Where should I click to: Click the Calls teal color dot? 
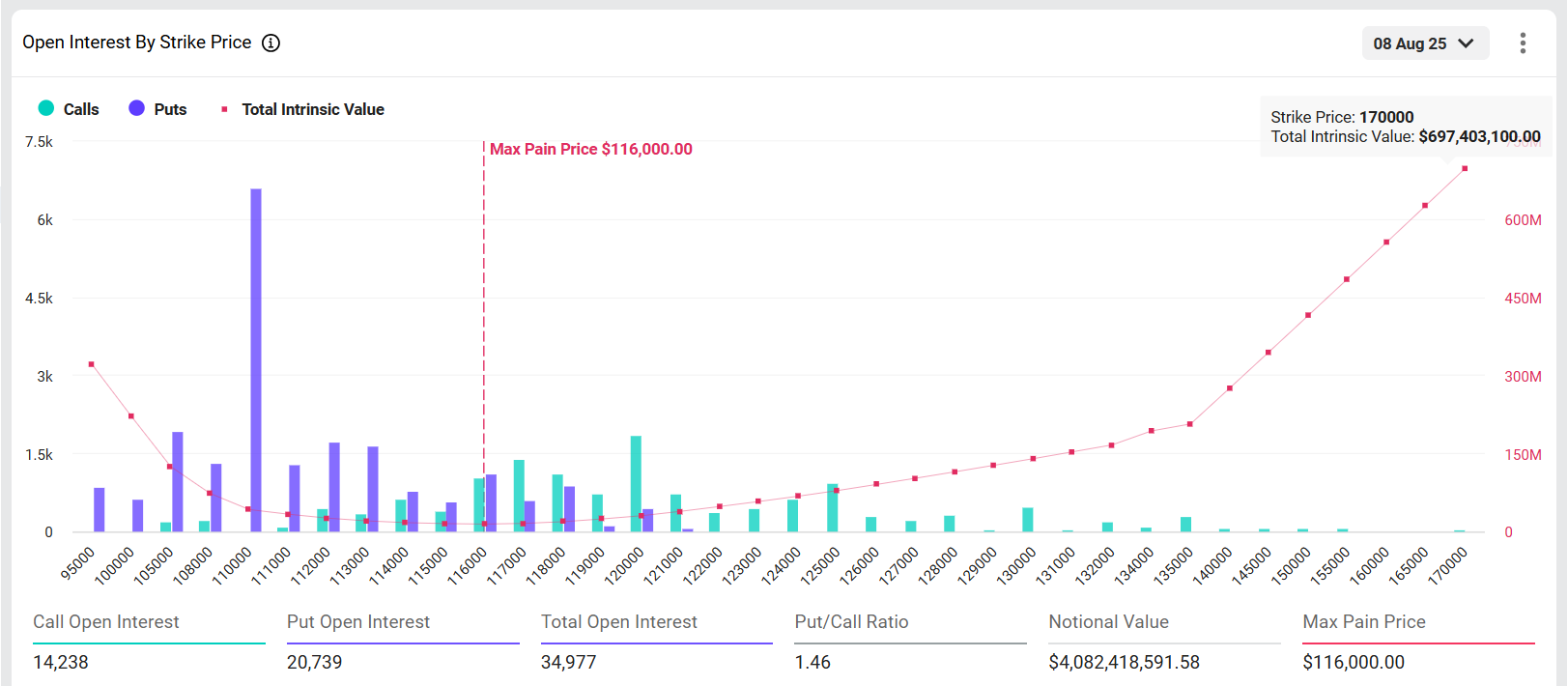coord(46,108)
